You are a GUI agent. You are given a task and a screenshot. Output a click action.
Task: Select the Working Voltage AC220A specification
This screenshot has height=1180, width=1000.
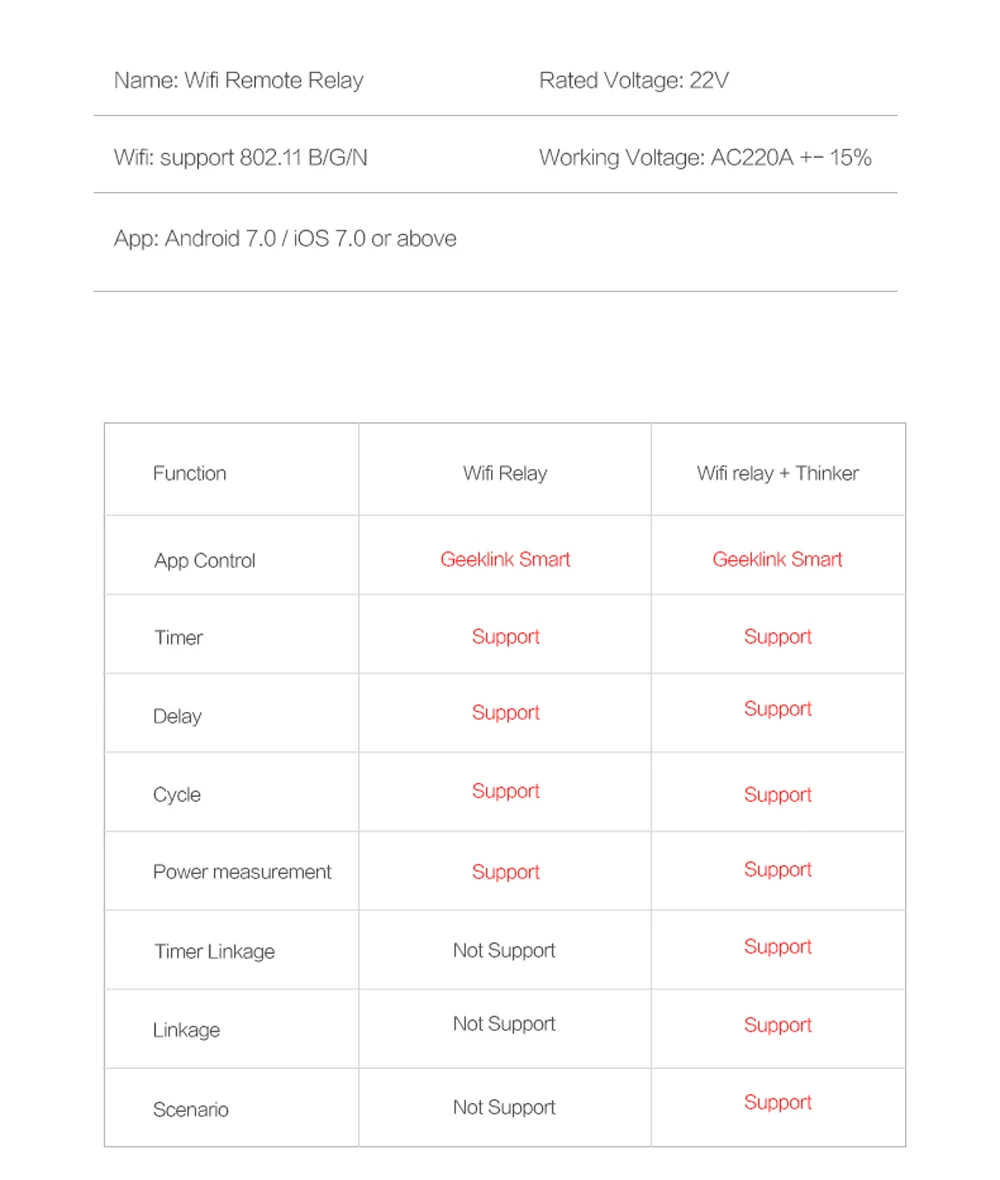(x=705, y=158)
